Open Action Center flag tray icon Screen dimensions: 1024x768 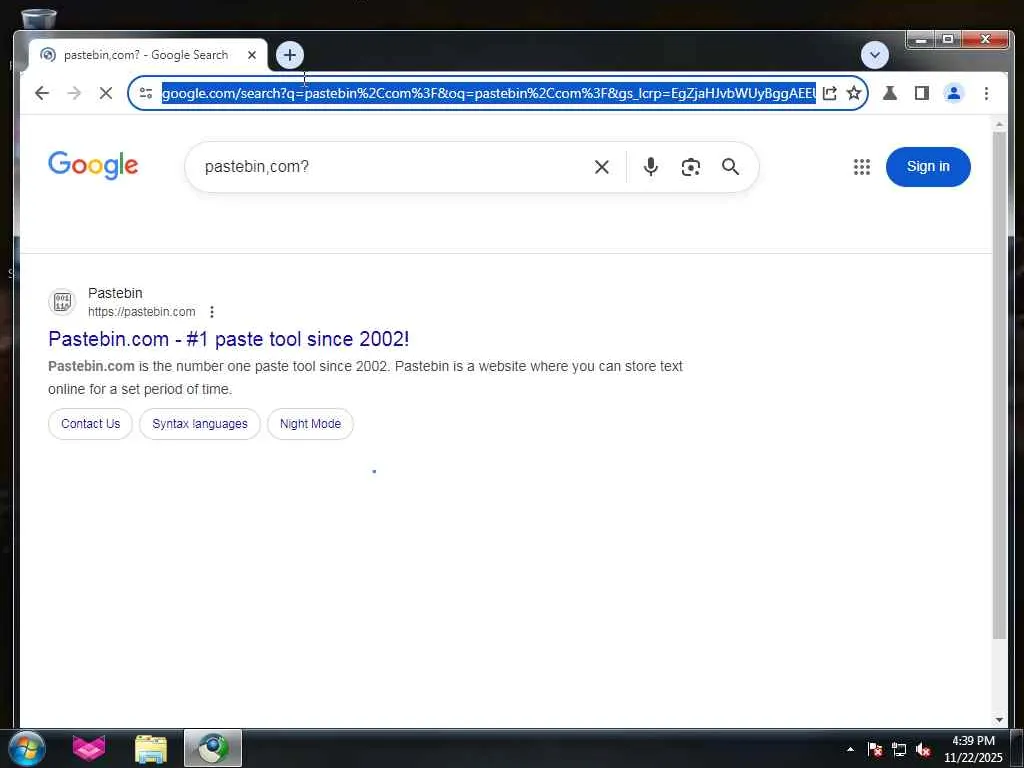[x=874, y=749]
